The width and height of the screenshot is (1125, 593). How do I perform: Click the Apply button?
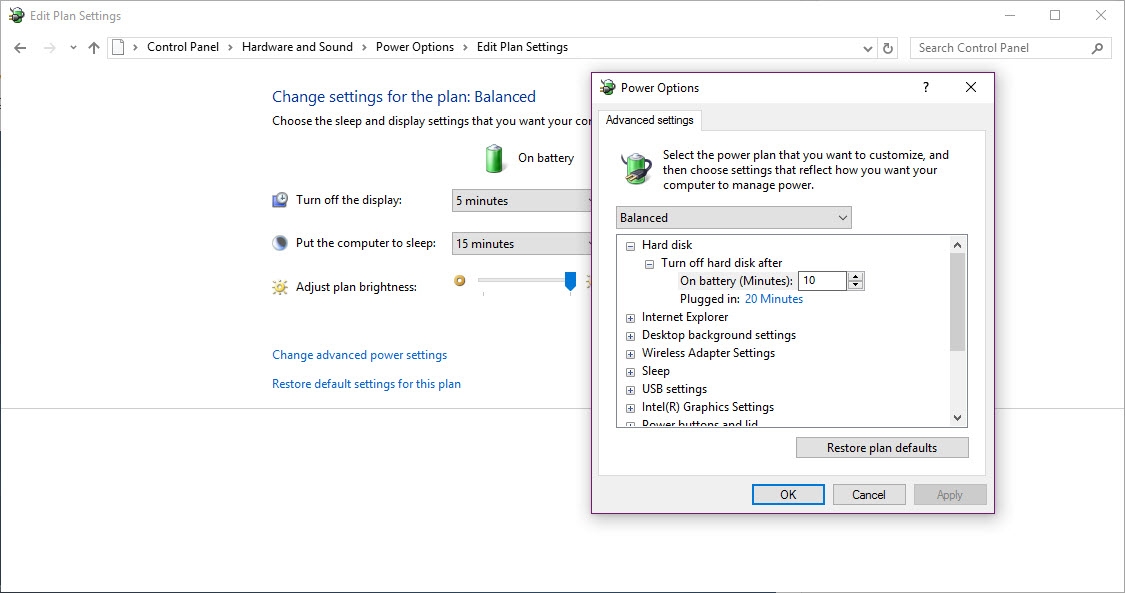point(950,495)
